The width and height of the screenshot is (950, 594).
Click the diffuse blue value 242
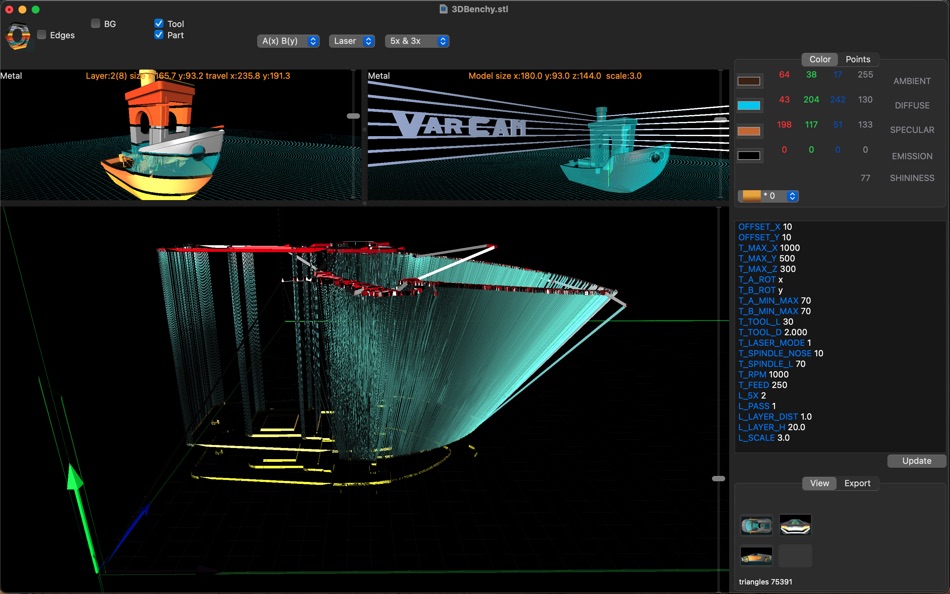pos(838,99)
